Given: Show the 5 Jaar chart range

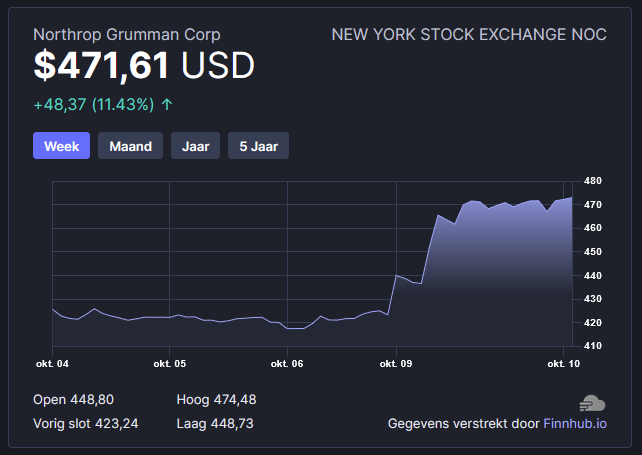Looking at the screenshot, I should click(x=258, y=145).
